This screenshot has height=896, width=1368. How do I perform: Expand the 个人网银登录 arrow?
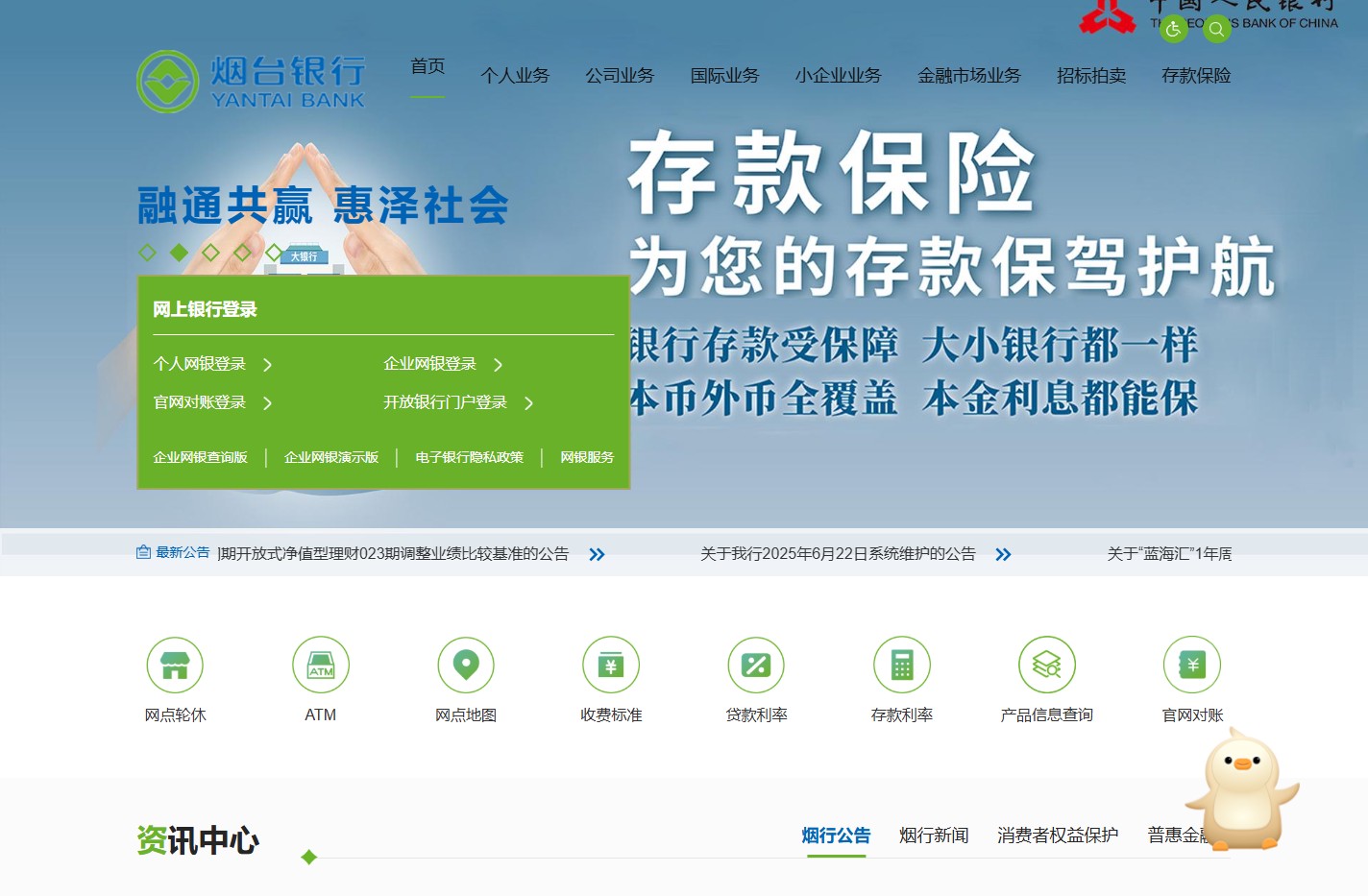[x=268, y=365]
